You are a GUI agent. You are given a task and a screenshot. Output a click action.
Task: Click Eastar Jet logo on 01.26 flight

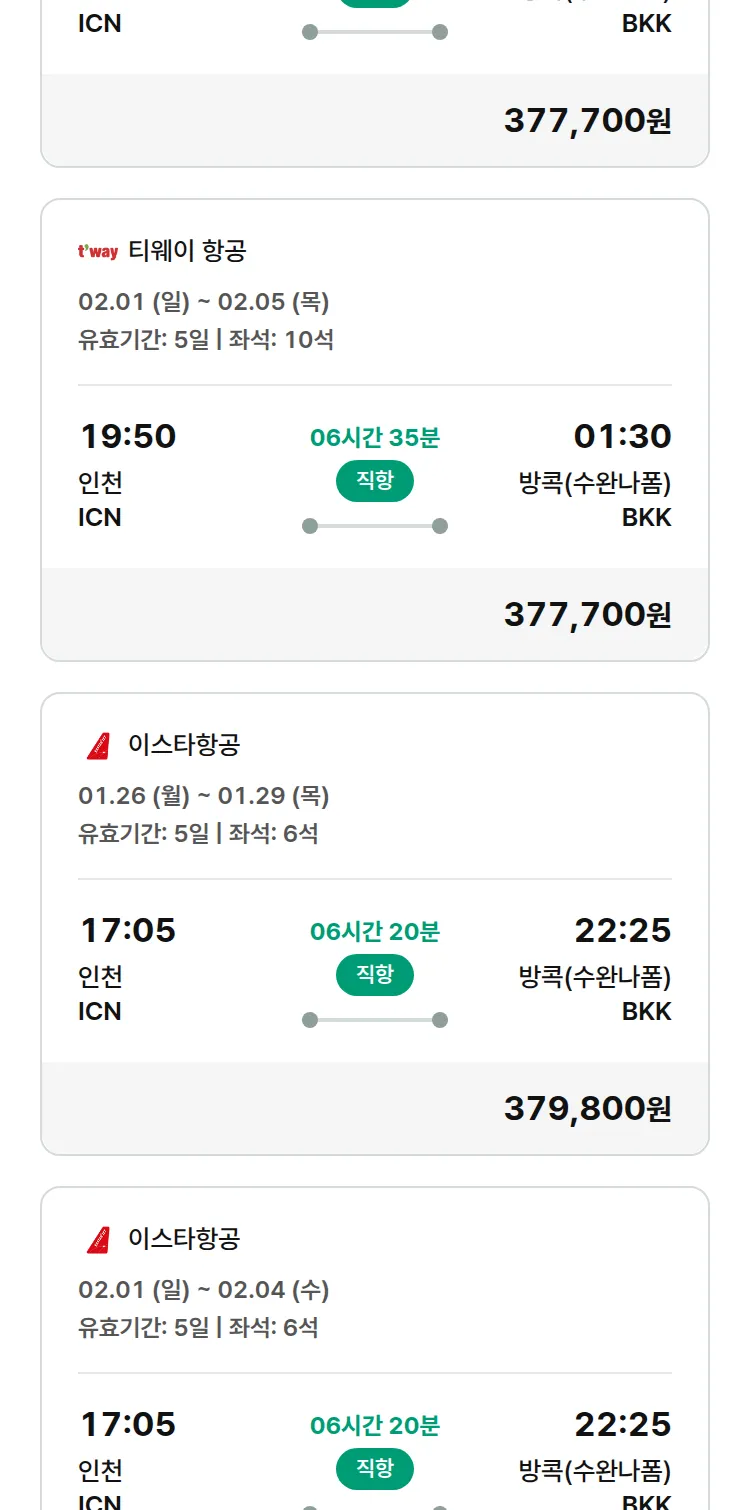coord(98,745)
